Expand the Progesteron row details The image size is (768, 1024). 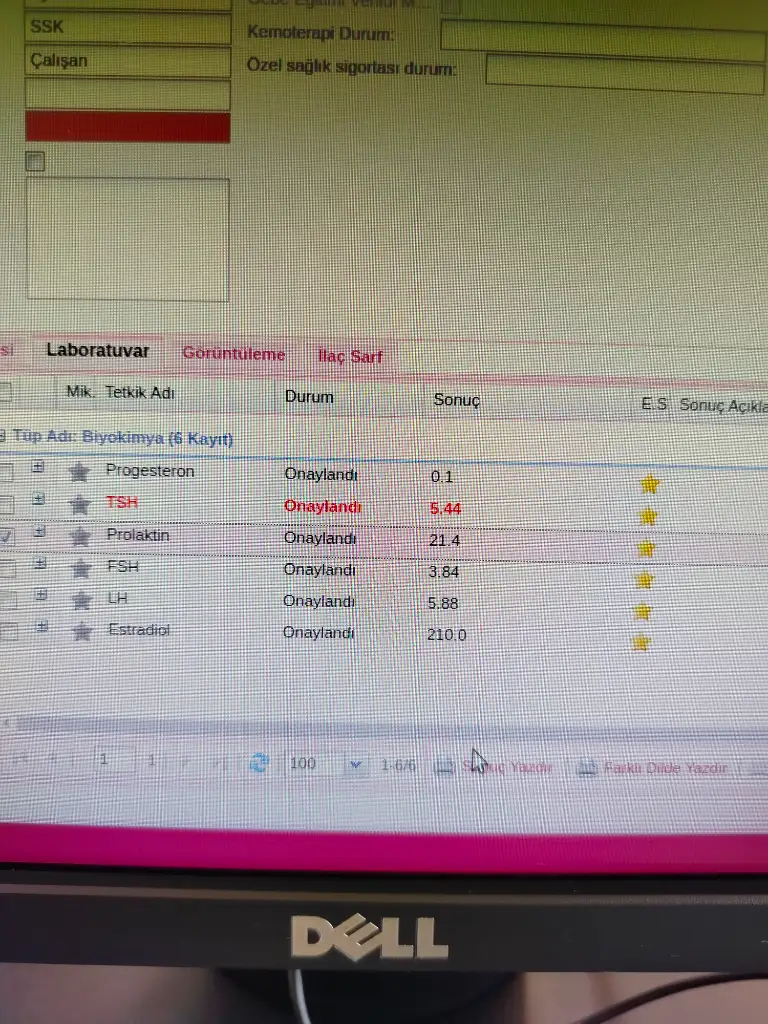(x=38, y=466)
